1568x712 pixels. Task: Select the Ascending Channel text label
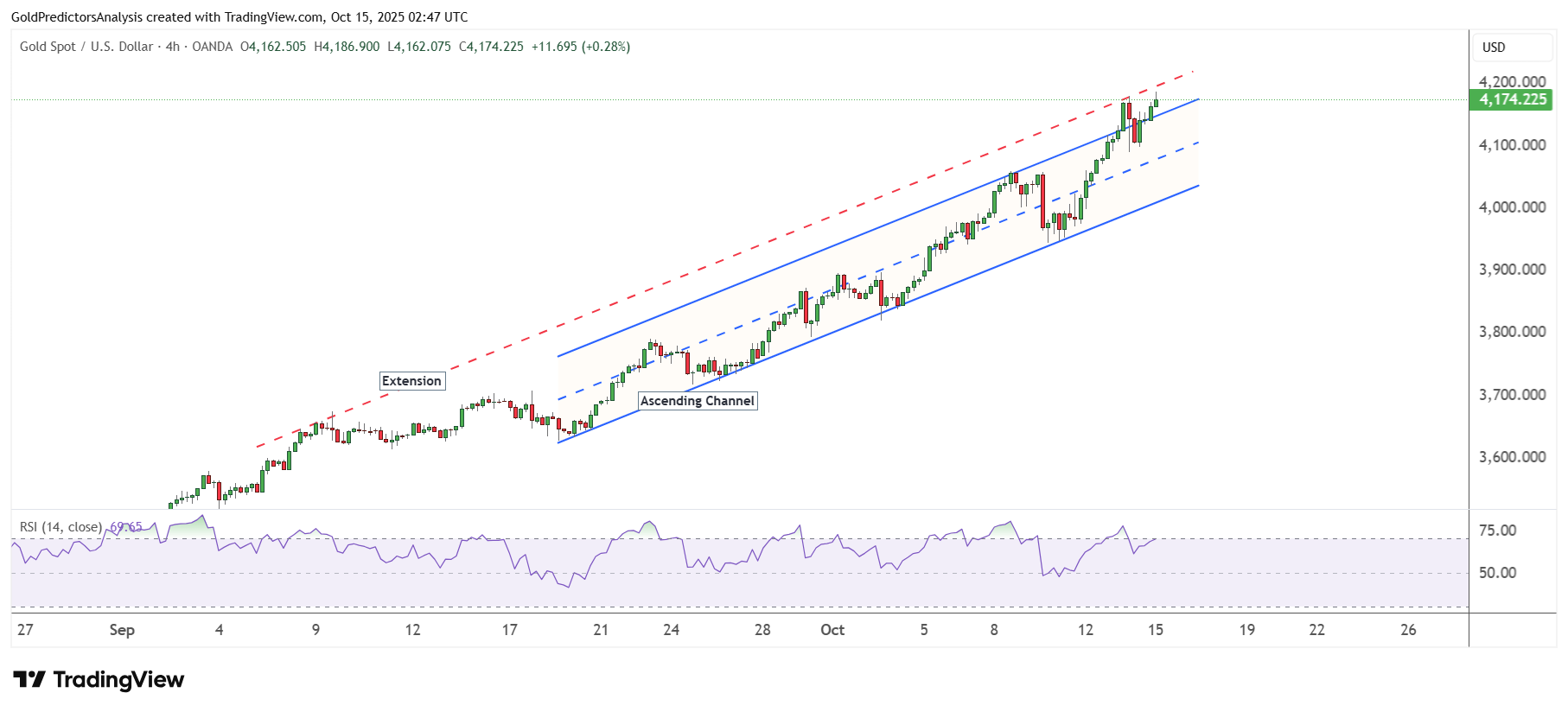pyautogui.click(x=697, y=401)
